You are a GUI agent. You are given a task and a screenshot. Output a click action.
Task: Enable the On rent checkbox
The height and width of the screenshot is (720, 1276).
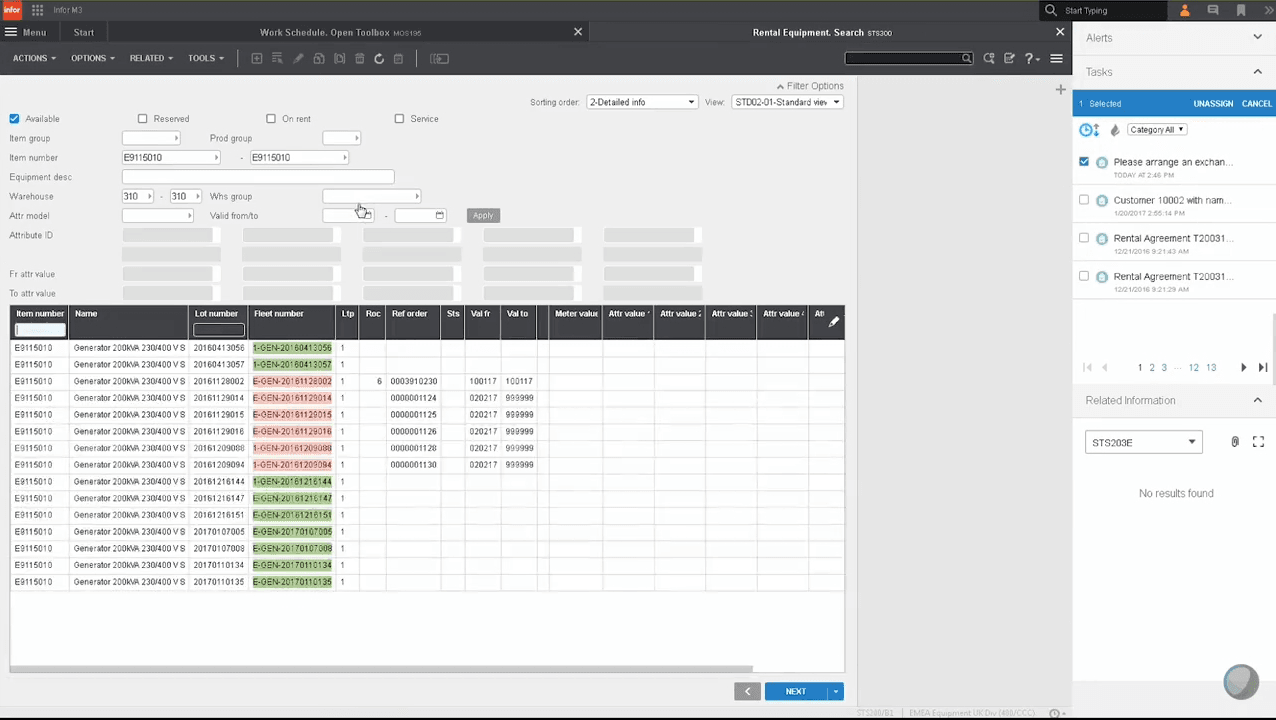pyautogui.click(x=271, y=118)
